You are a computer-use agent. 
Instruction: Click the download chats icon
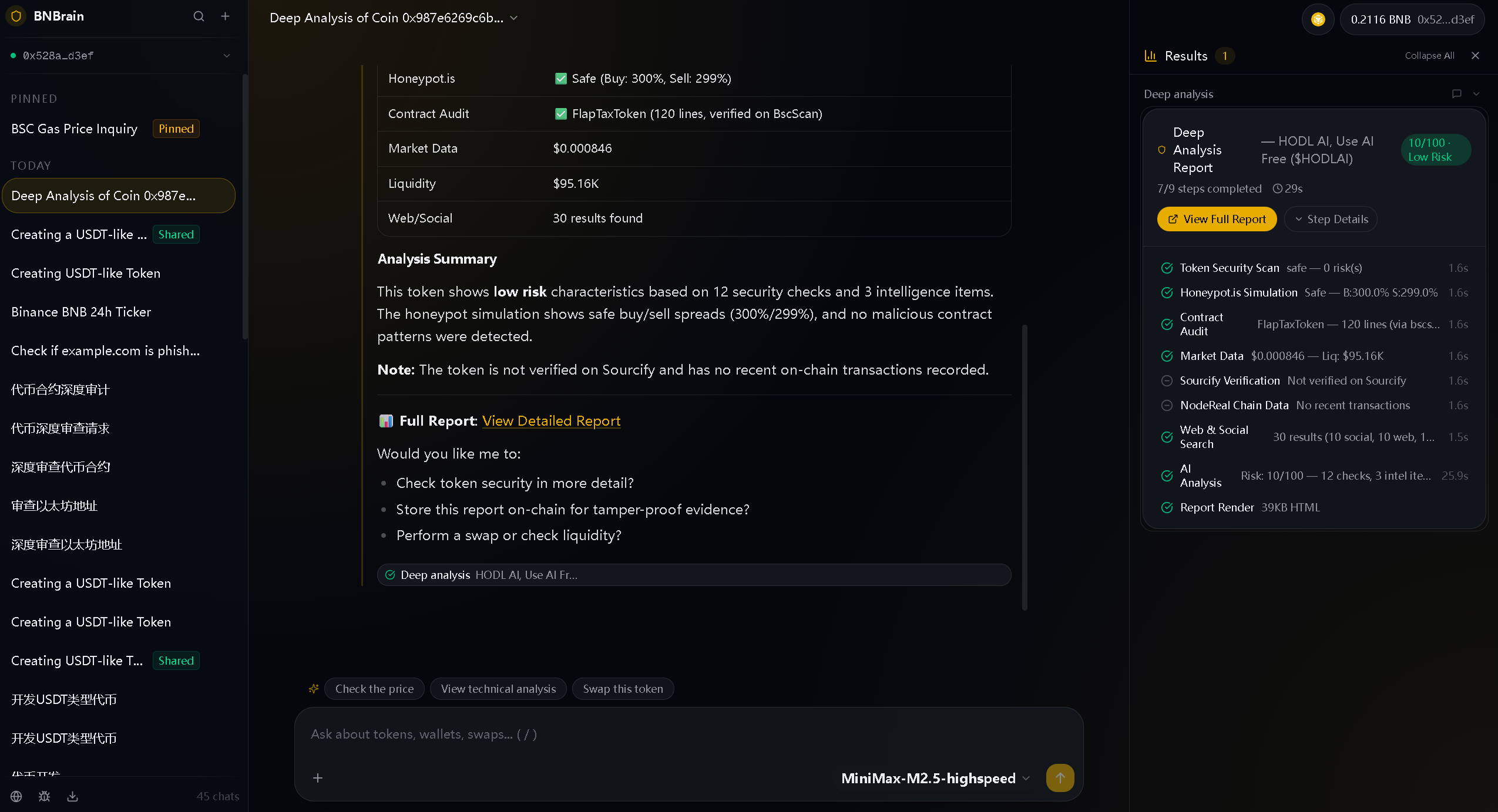72,796
